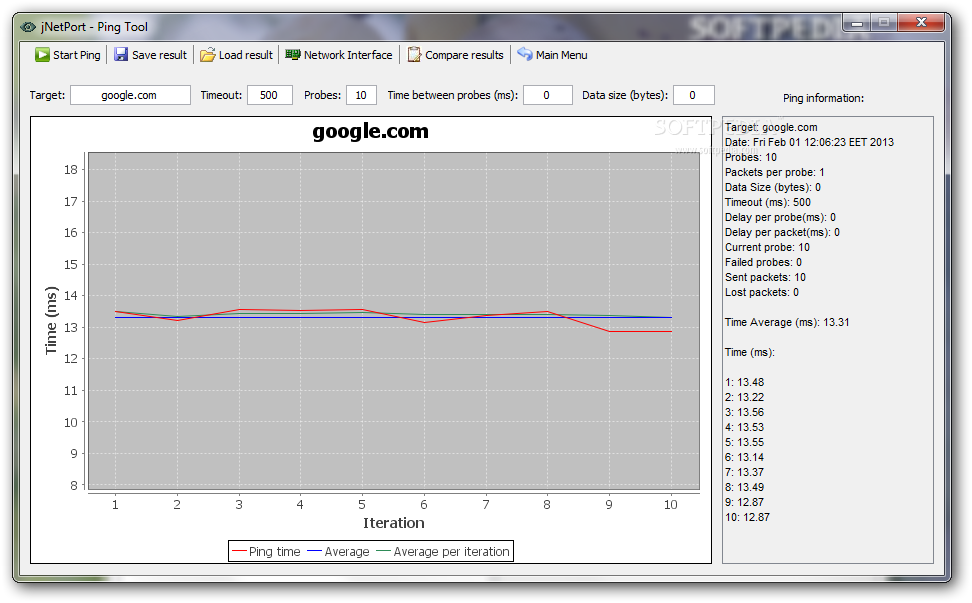Click the 'Sent packets: 10' line
The width and height of the screenshot is (972, 603).
(766, 277)
